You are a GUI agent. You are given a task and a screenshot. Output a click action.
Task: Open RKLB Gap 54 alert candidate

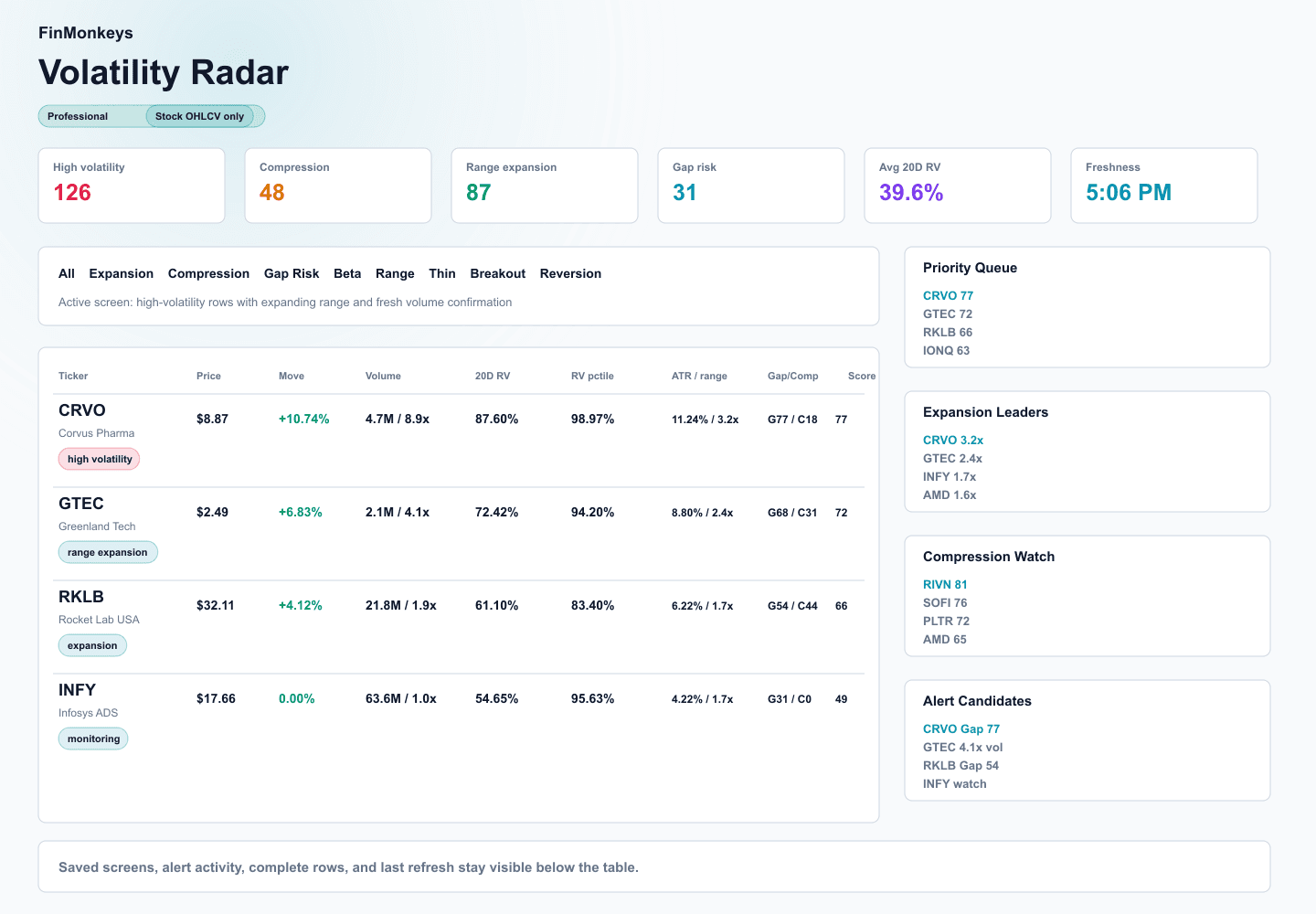[x=960, y=765]
